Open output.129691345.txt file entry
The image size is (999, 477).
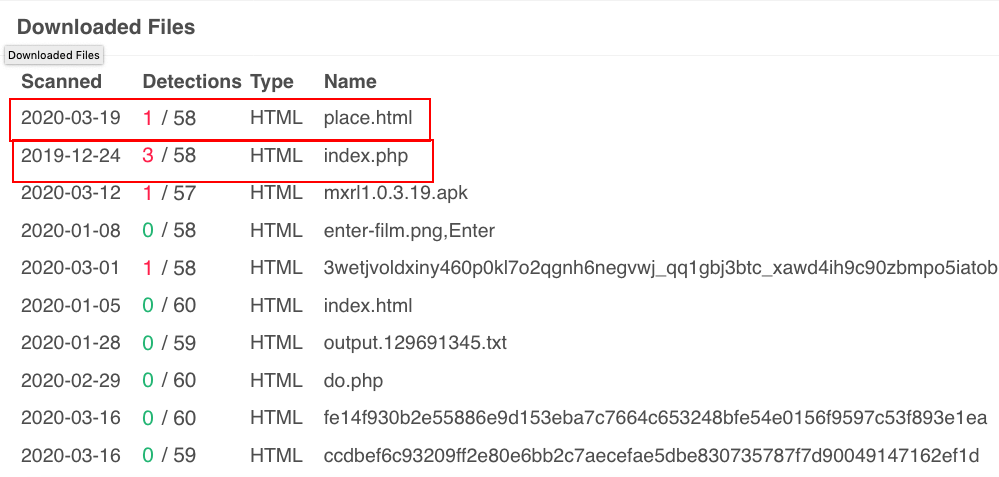[415, 343]
